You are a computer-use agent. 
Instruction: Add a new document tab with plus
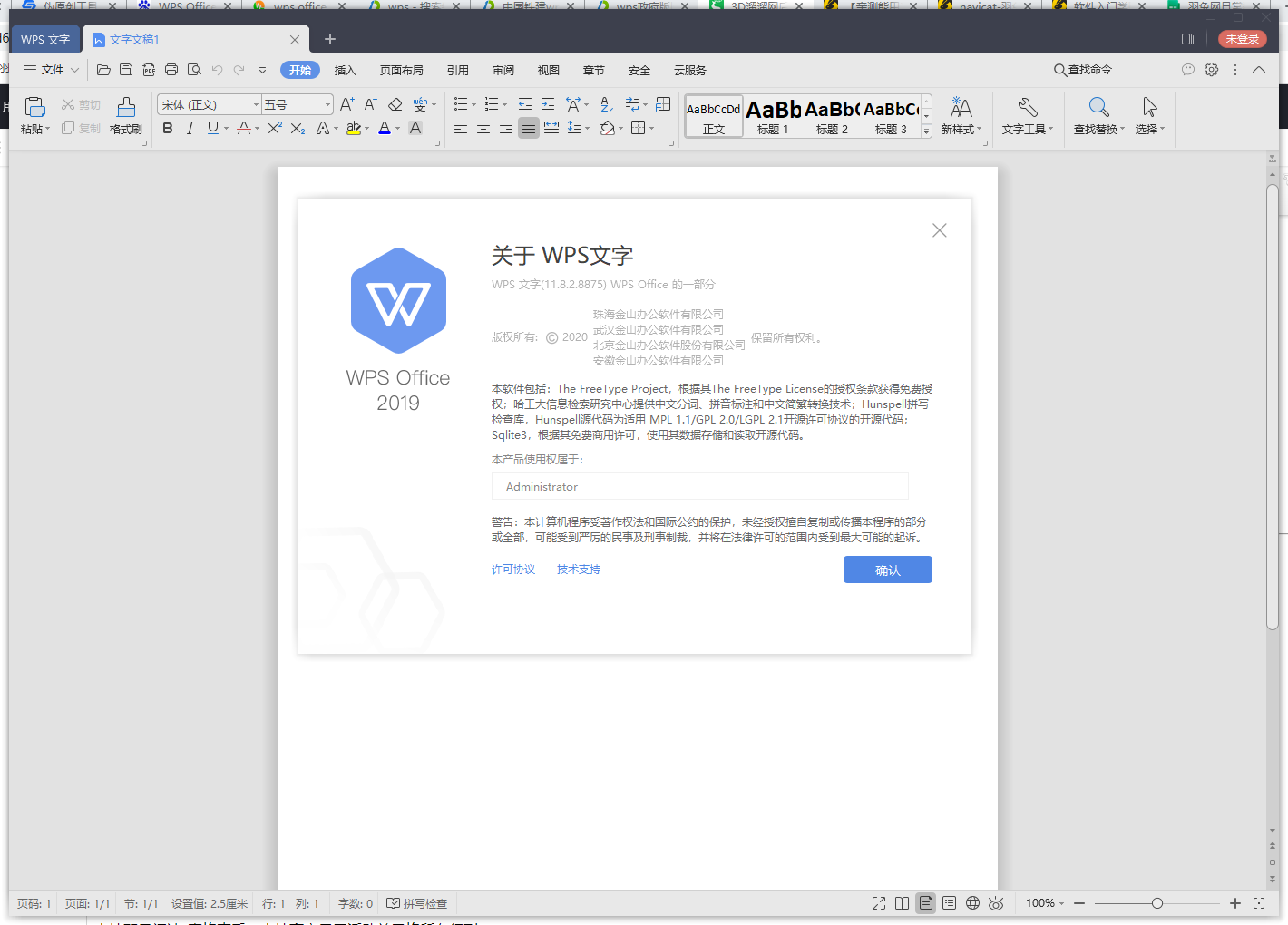(330, 39)
